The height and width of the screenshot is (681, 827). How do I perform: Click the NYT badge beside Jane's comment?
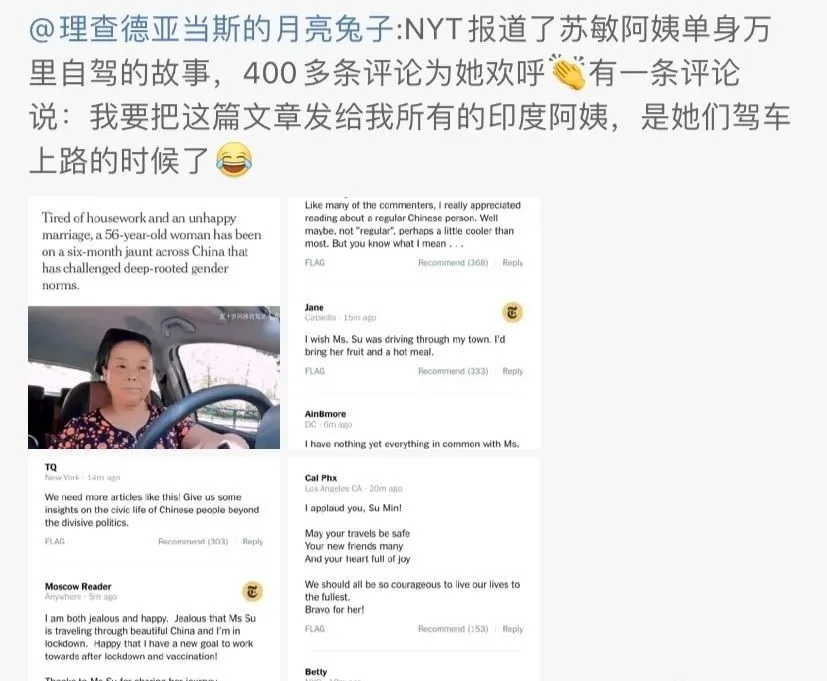tap(512, 313)
